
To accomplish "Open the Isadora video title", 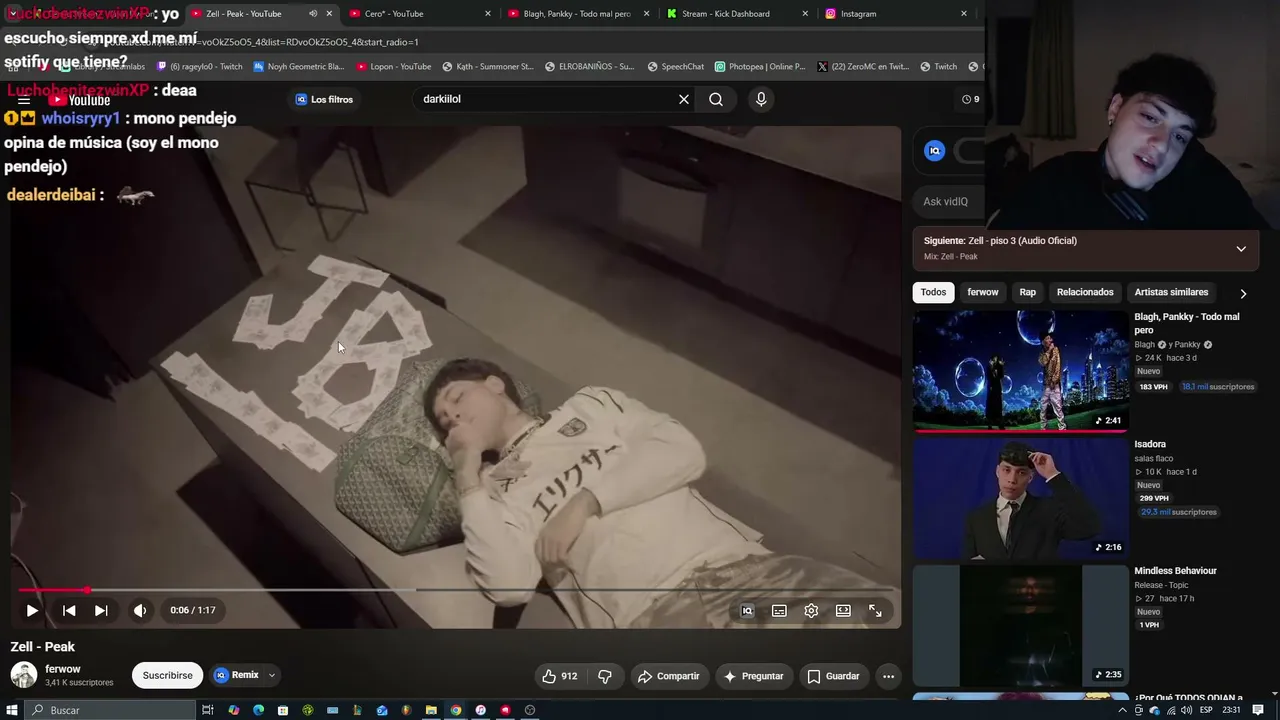I will (1150, 444).
